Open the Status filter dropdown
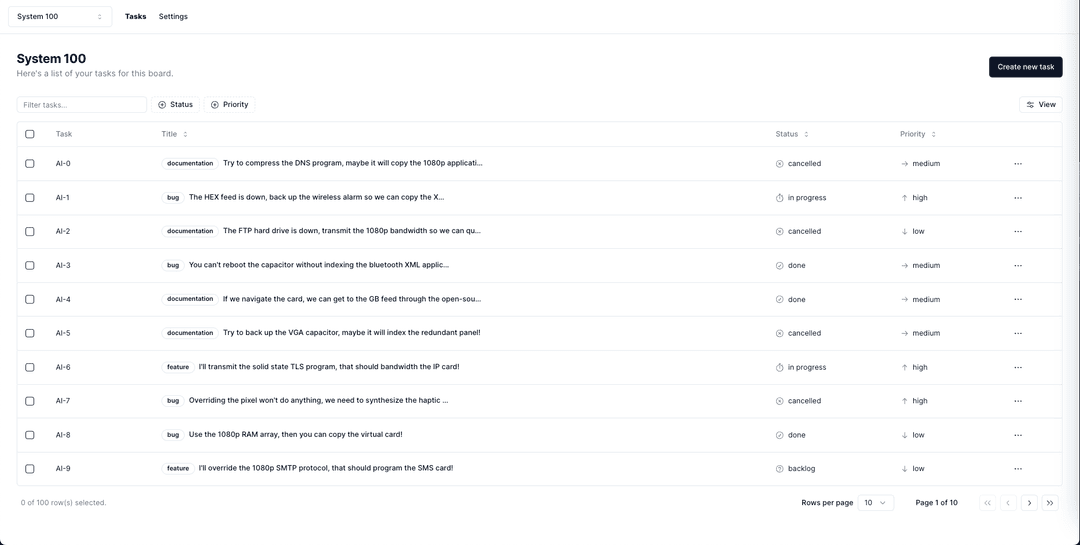Viewport: 1080px width, 545px height. [175, 105]
